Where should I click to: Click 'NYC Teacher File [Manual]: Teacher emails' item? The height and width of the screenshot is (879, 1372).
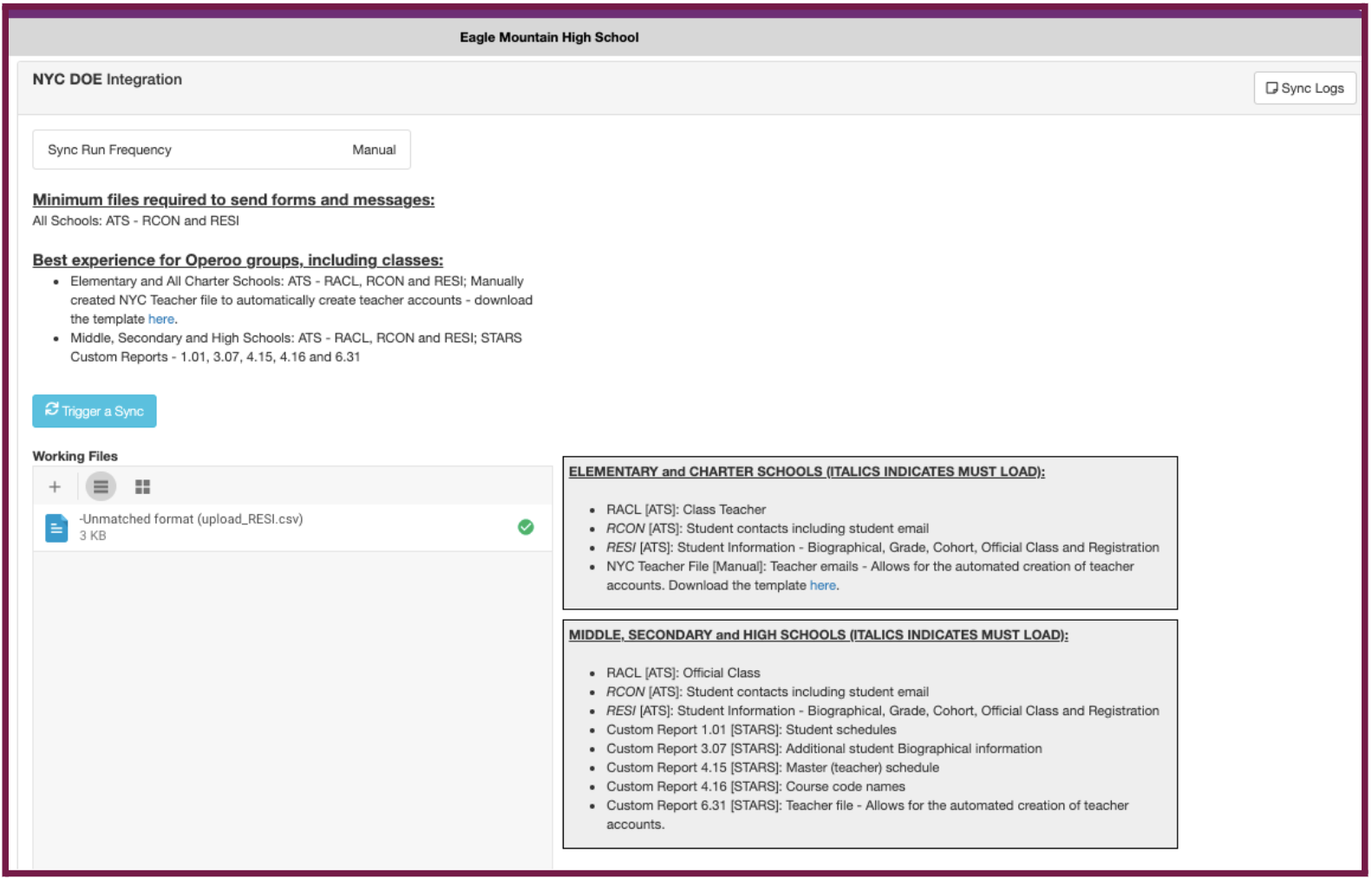click(x=870, y=576)
